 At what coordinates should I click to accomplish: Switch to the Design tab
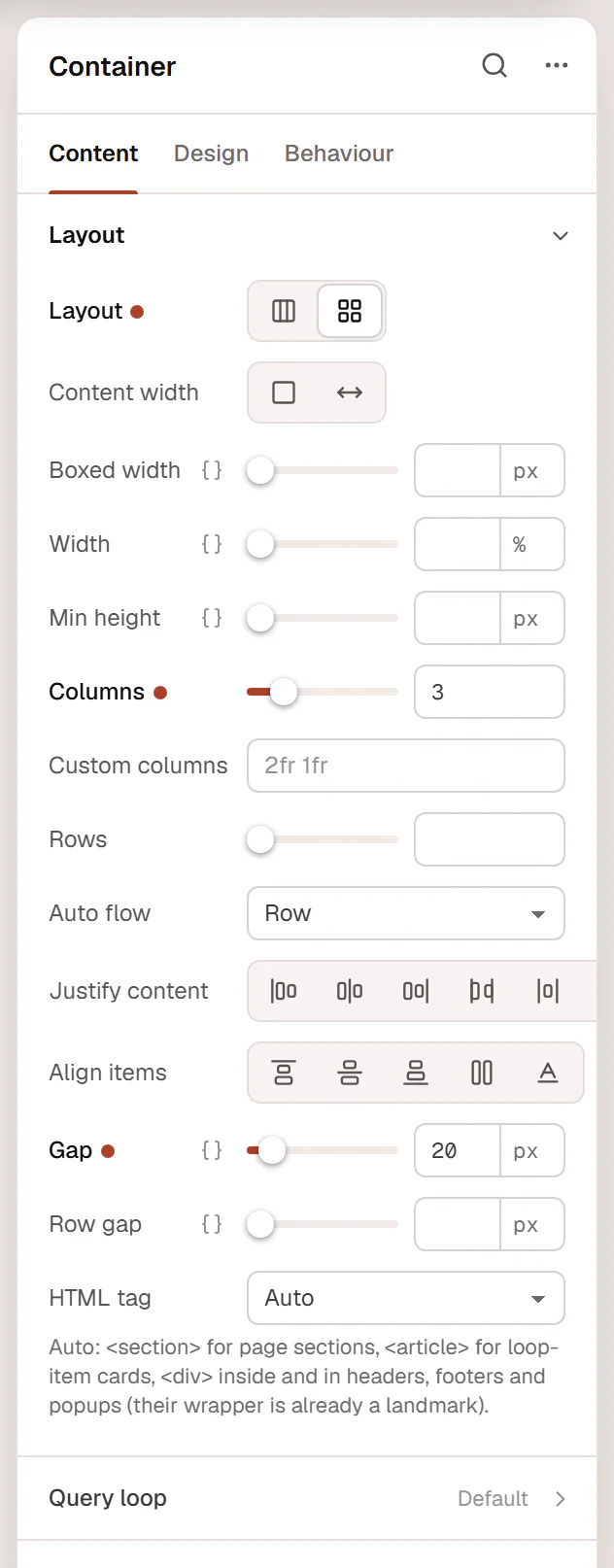click(211, 153)
